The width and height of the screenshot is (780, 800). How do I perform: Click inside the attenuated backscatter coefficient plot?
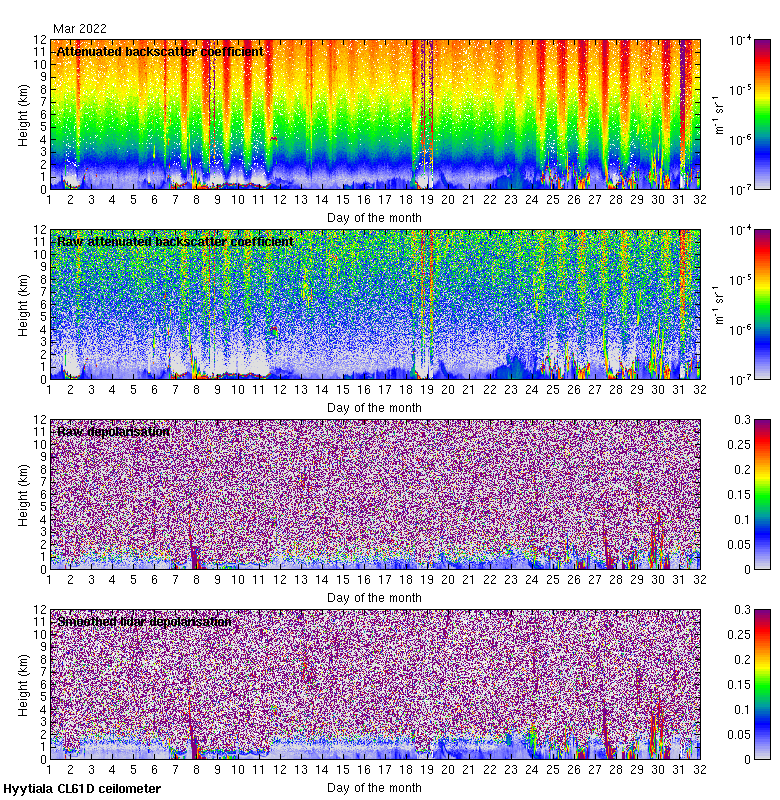coord(375,114)
